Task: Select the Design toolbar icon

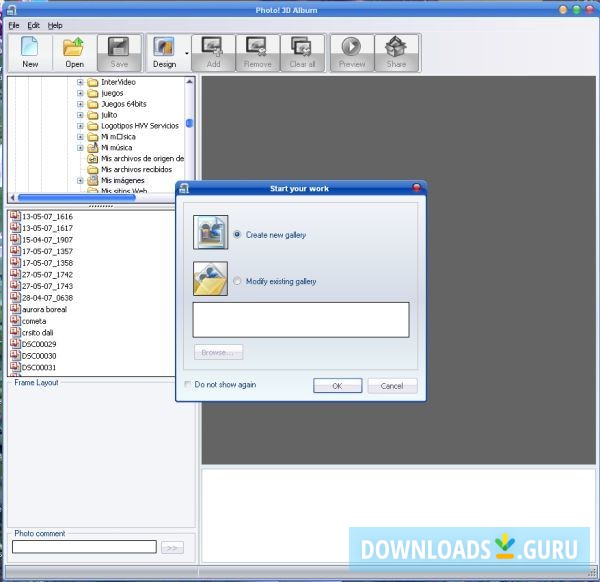Action: click(x=164, y=52)
